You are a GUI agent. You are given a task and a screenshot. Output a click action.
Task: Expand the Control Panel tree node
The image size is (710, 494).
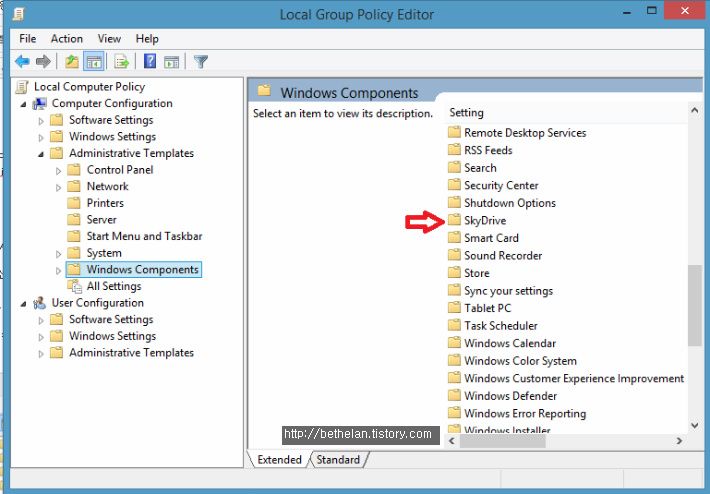click(58, 171)
